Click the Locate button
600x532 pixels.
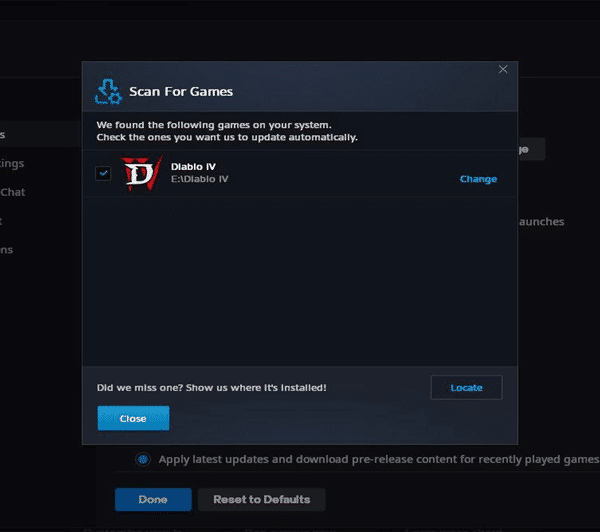[466, 388]
